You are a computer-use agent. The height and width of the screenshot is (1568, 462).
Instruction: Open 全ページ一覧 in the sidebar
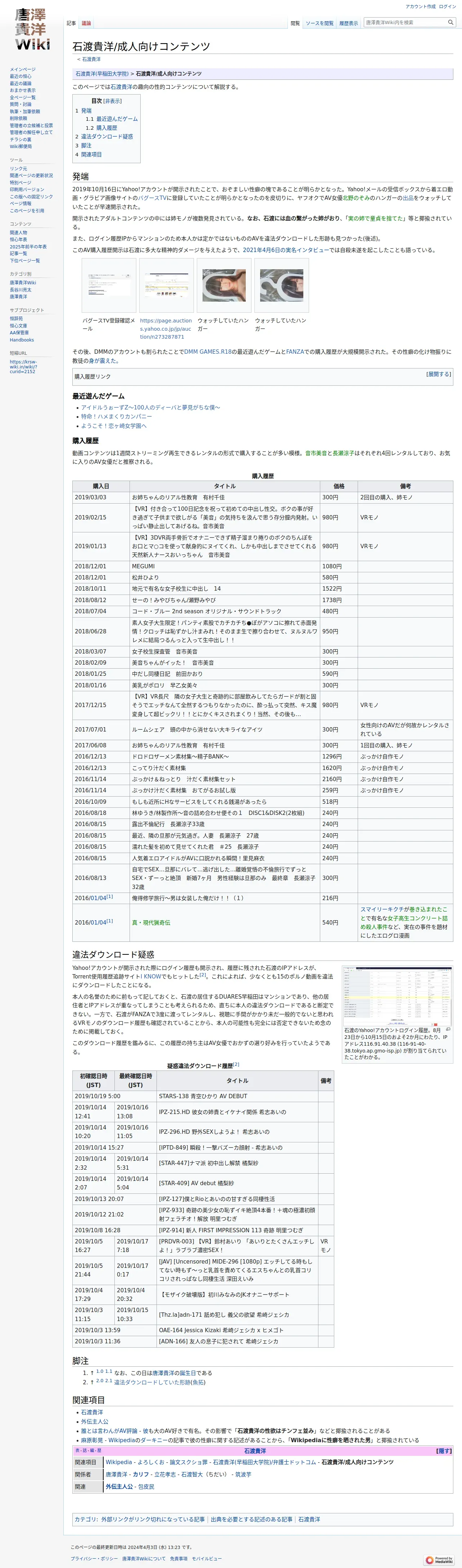click(23, 97)
